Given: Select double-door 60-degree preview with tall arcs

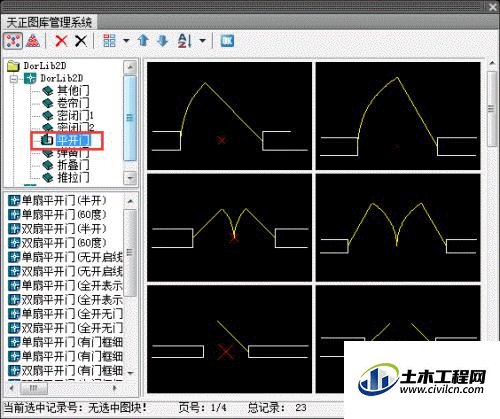Looking at the screenshot, I should coord(398,227).
